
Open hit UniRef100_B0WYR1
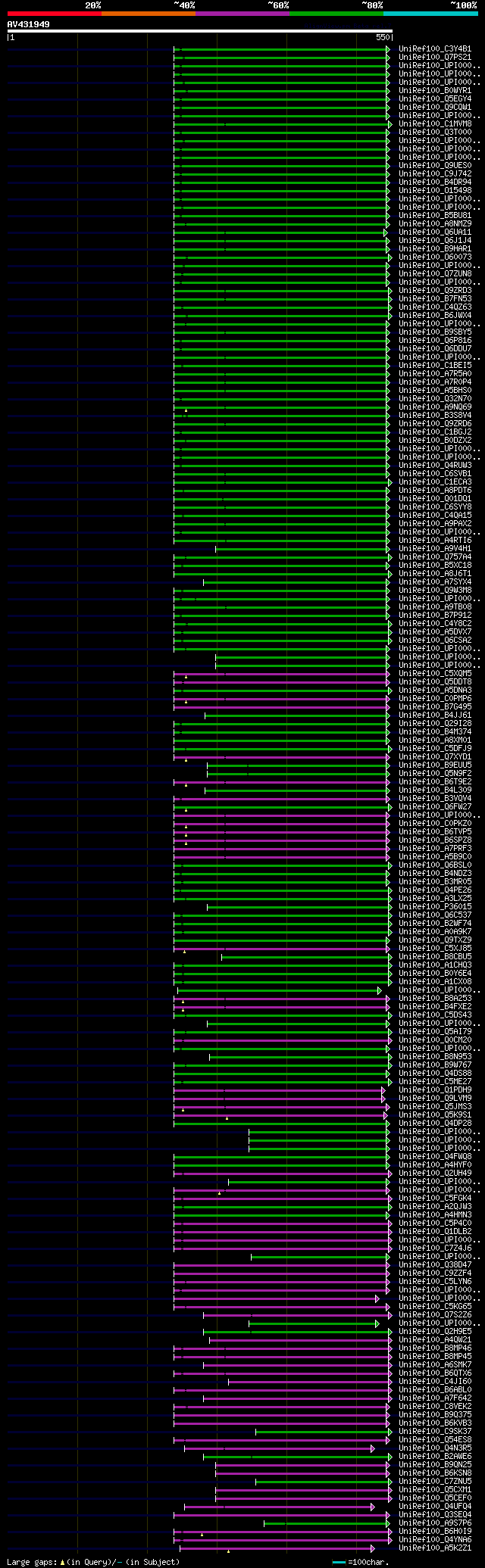pos(435,91)
